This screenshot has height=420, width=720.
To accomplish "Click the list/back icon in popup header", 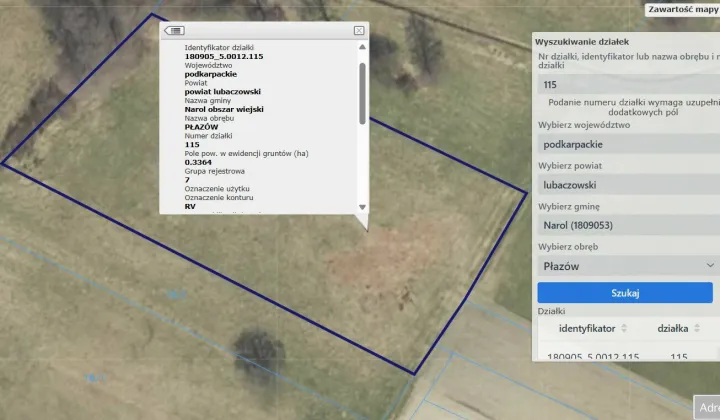I will (174, 31).
